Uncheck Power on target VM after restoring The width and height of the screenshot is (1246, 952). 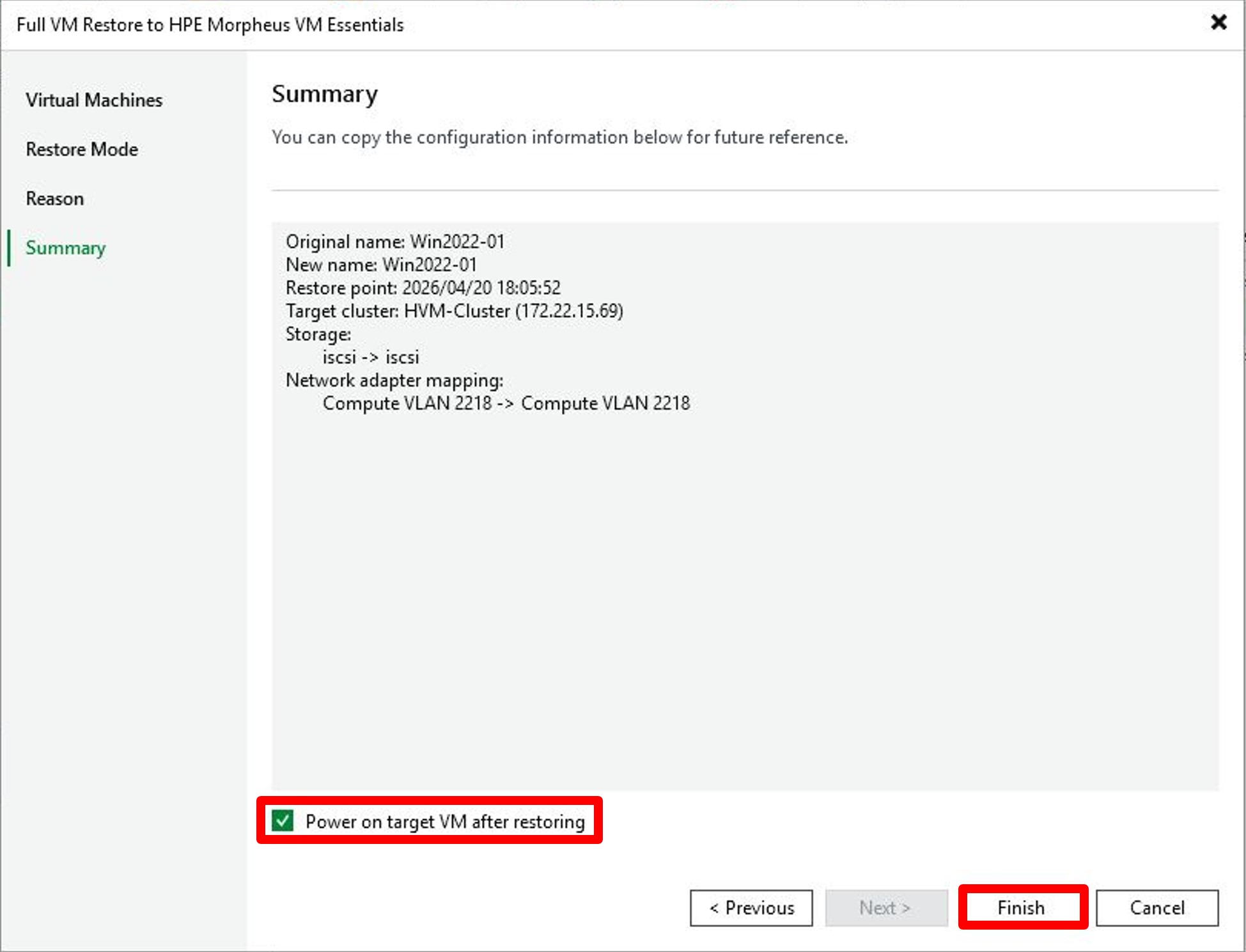tap(283, 820)
